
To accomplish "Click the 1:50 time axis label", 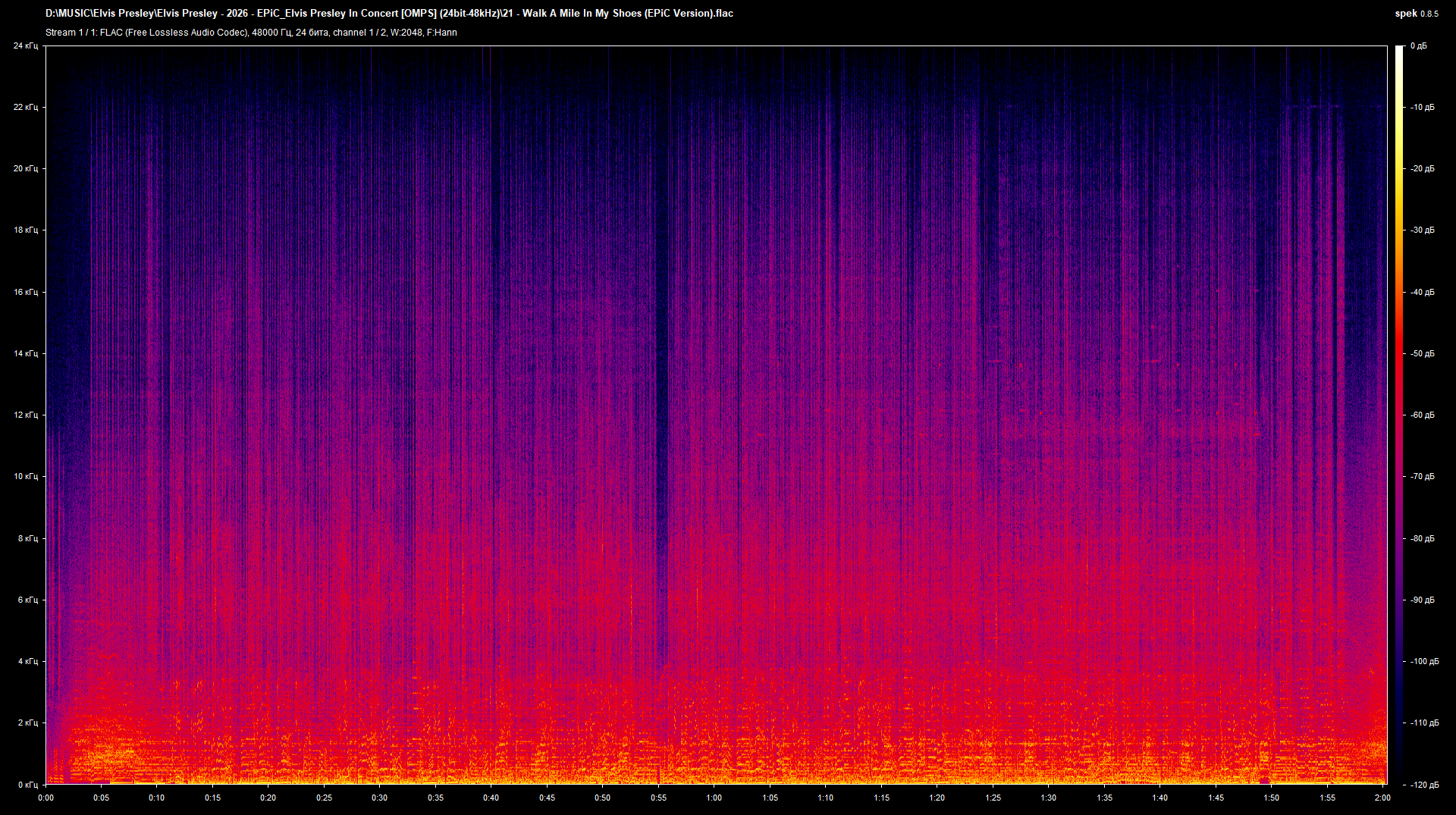I will (1272, 798).
